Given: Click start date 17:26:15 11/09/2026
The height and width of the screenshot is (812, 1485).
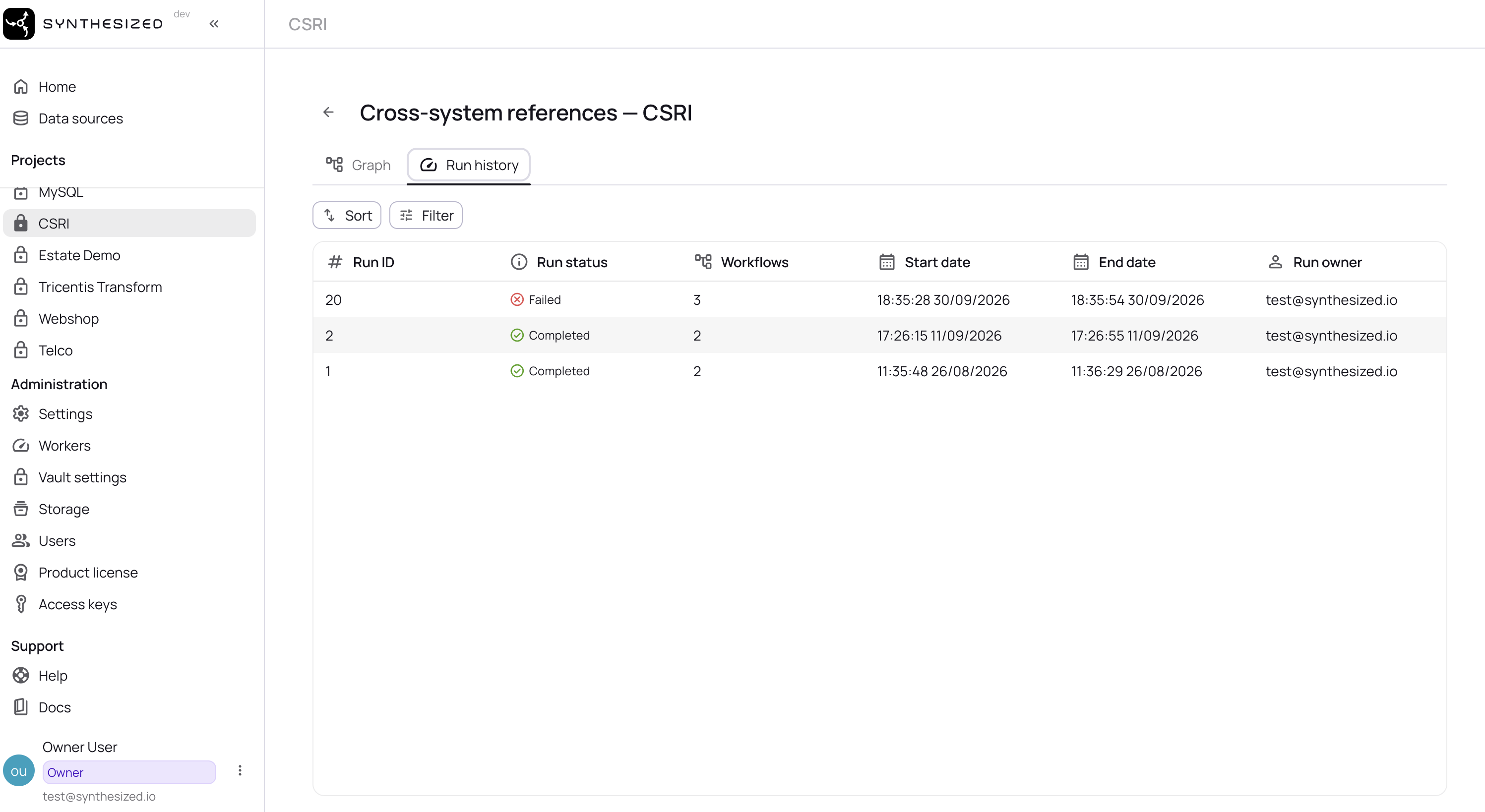Looking at the screenshot, I should [939, 336].
